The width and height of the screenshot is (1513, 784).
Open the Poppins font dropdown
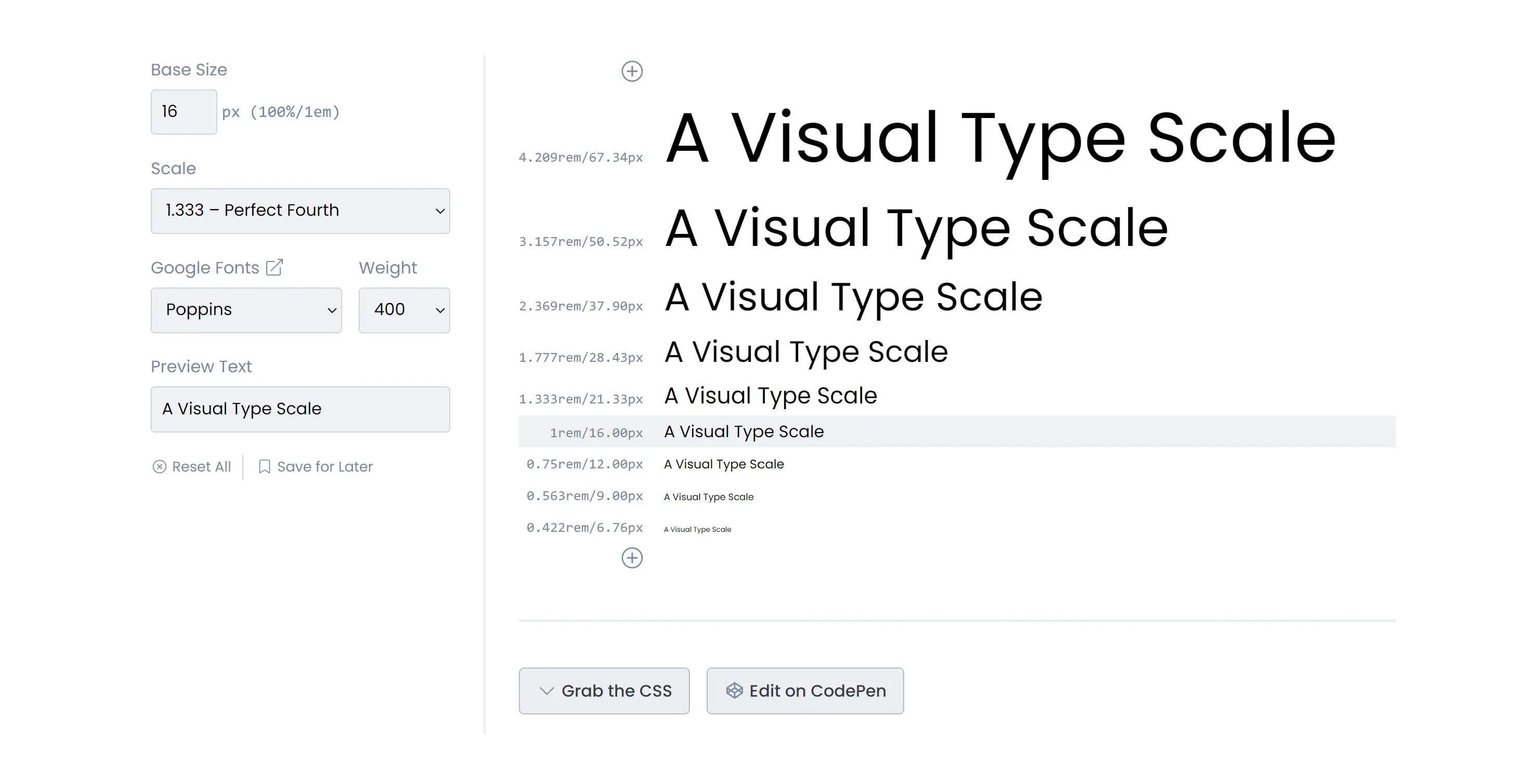(246, 310)
